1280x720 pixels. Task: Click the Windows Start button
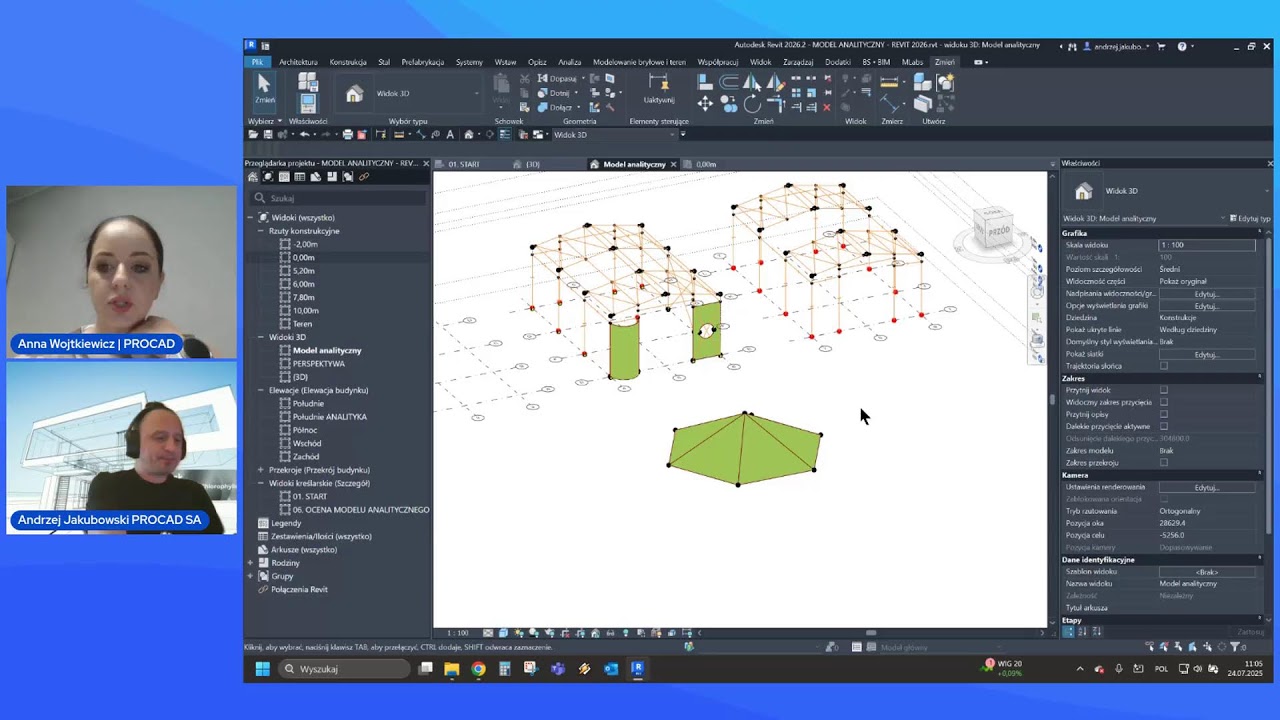point(262,669)
